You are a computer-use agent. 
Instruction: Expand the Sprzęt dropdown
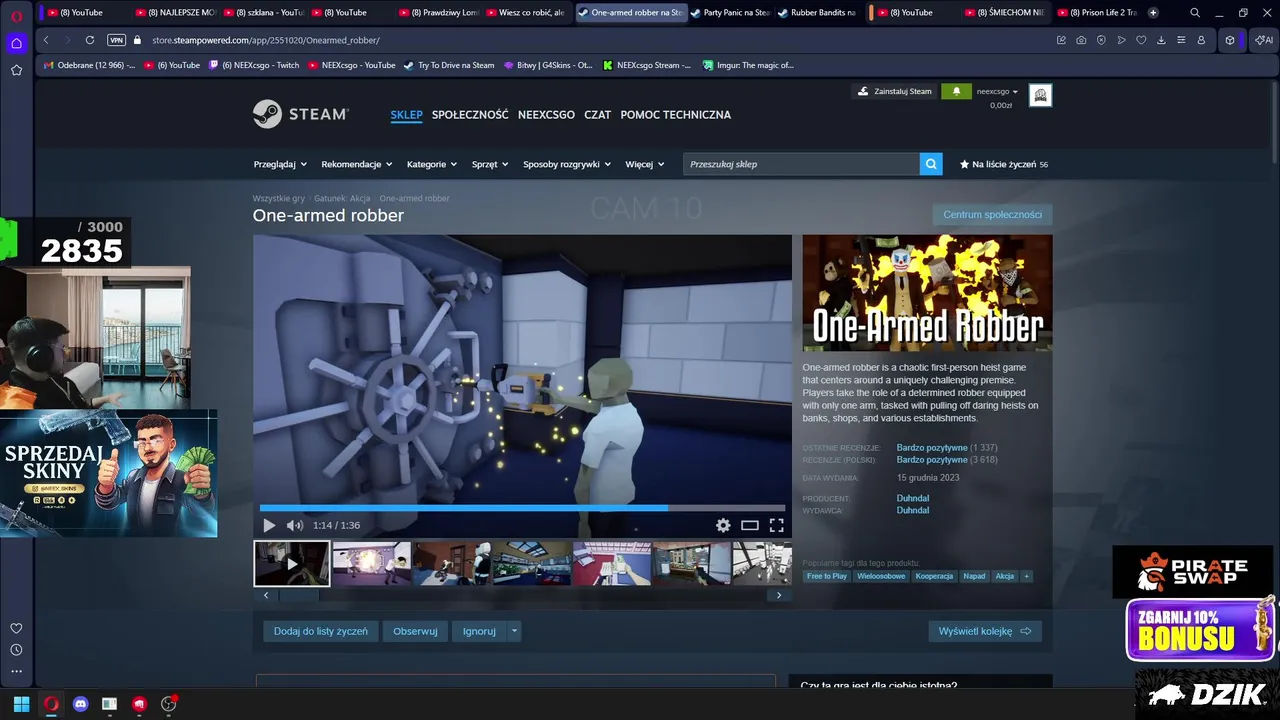coord(490,164)
